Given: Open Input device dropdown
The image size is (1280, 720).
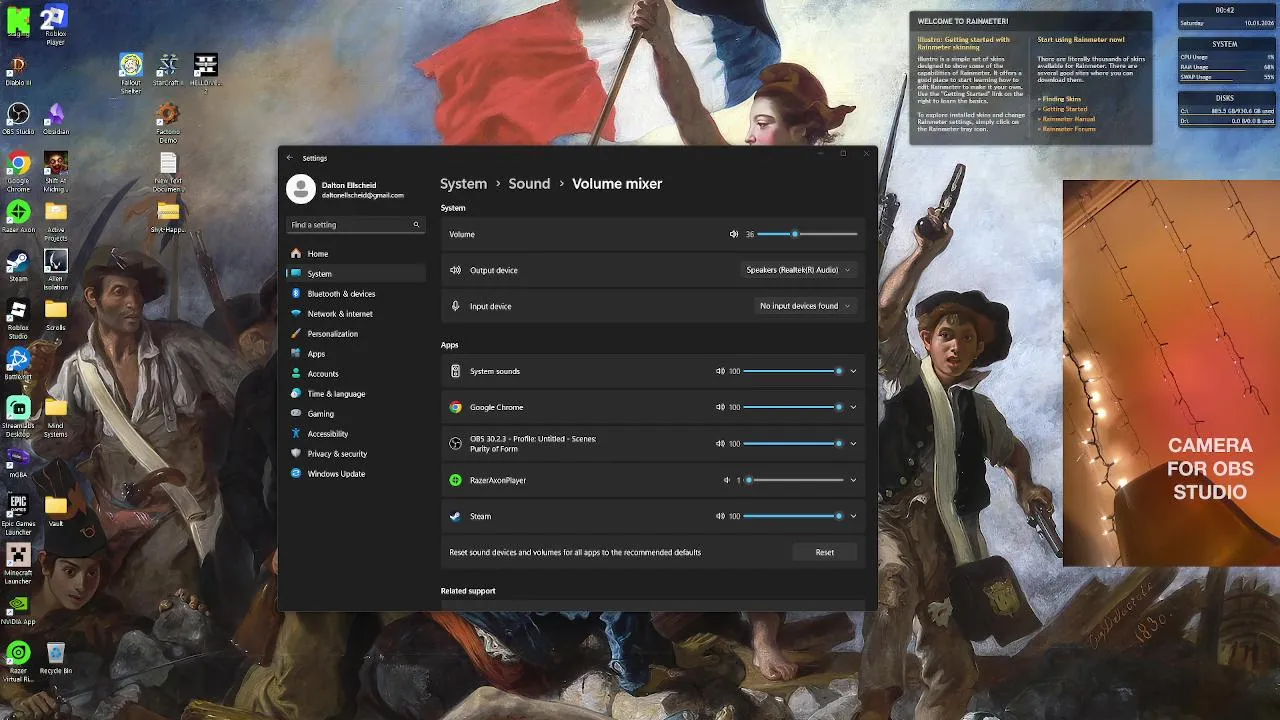Looking at the screenshot, I should (805, 306).
